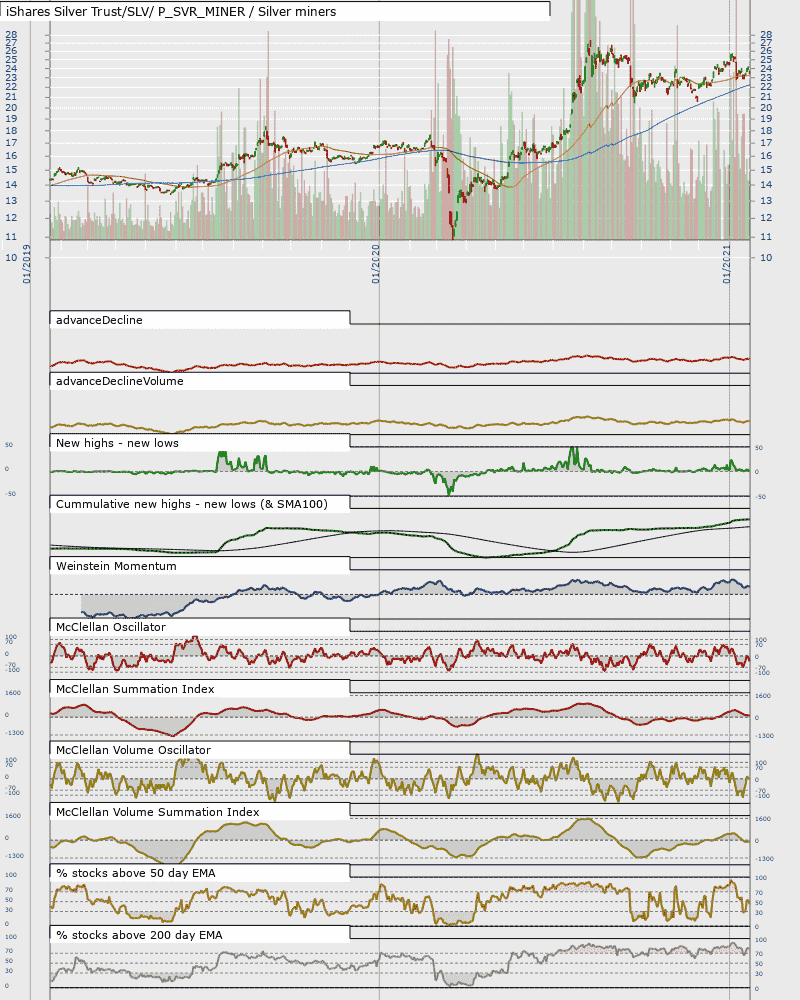Select the advanceDeclineVolume panel label
The image size is (800, 1000).
point(119,381)
